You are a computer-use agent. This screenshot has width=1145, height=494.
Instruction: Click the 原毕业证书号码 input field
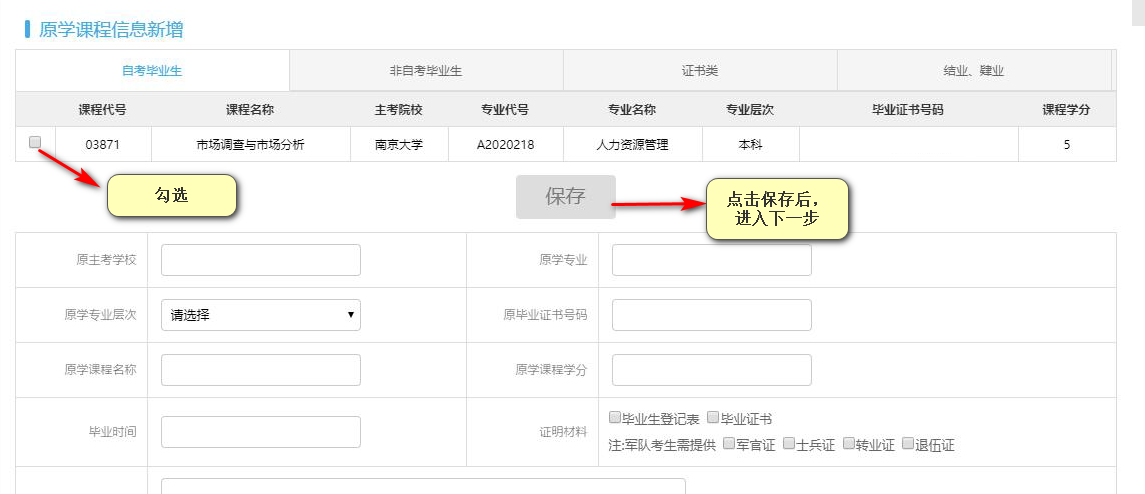(x=711, y=315)
